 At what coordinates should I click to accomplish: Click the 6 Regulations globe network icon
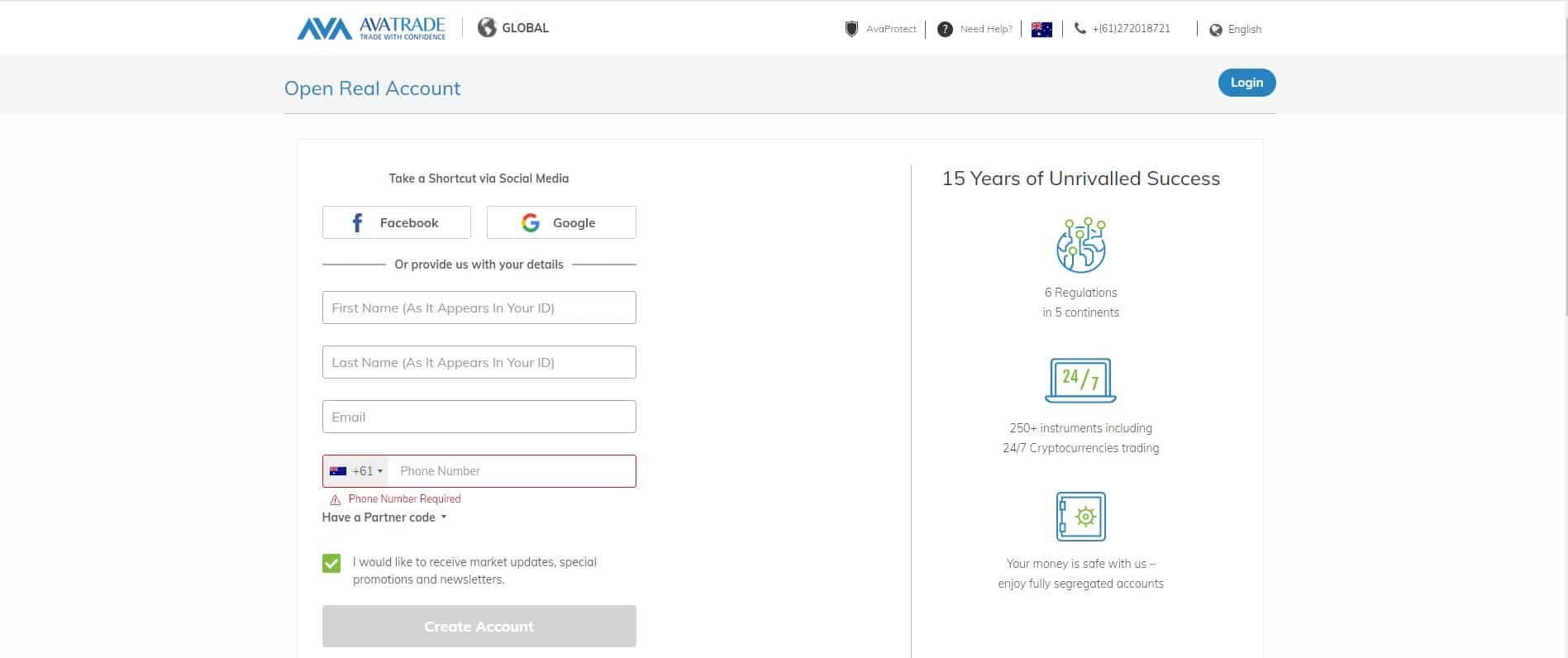[x=1081, y=246]
